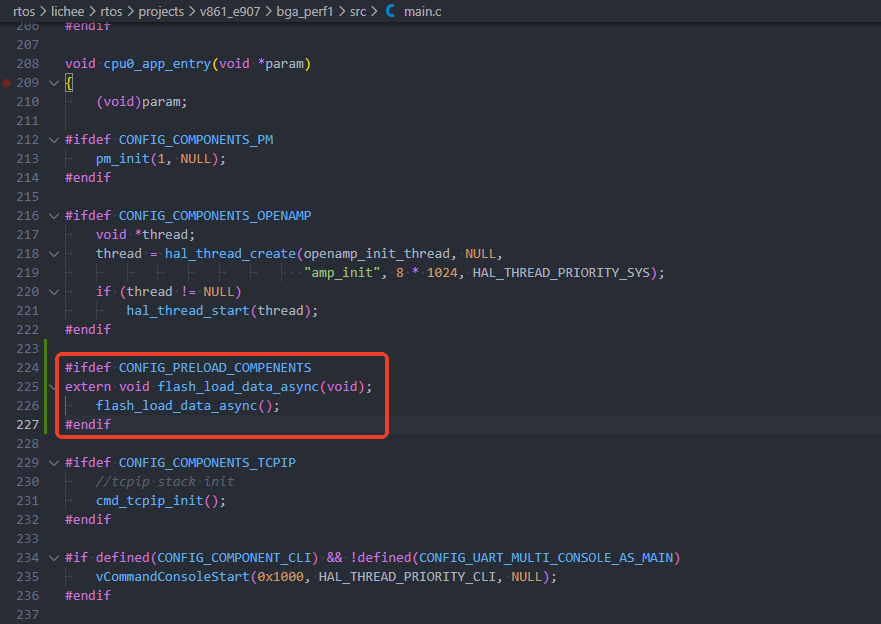The image size is (881, 624).
Task: Toggle the red breakpoint dot at line 209
Action: (x=8, y=83)
